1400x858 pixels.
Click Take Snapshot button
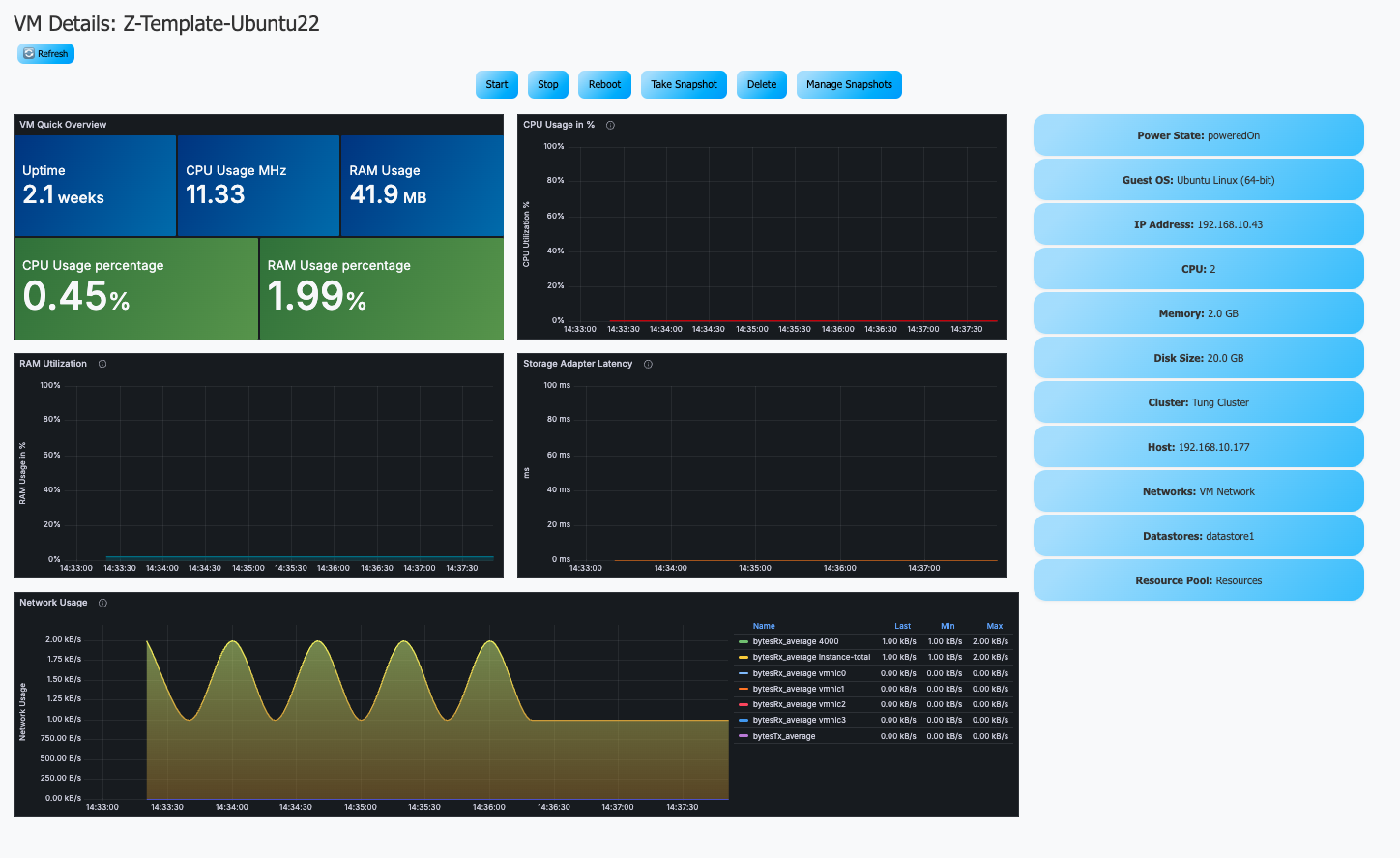pyautogui.click(x=684, y=85)
